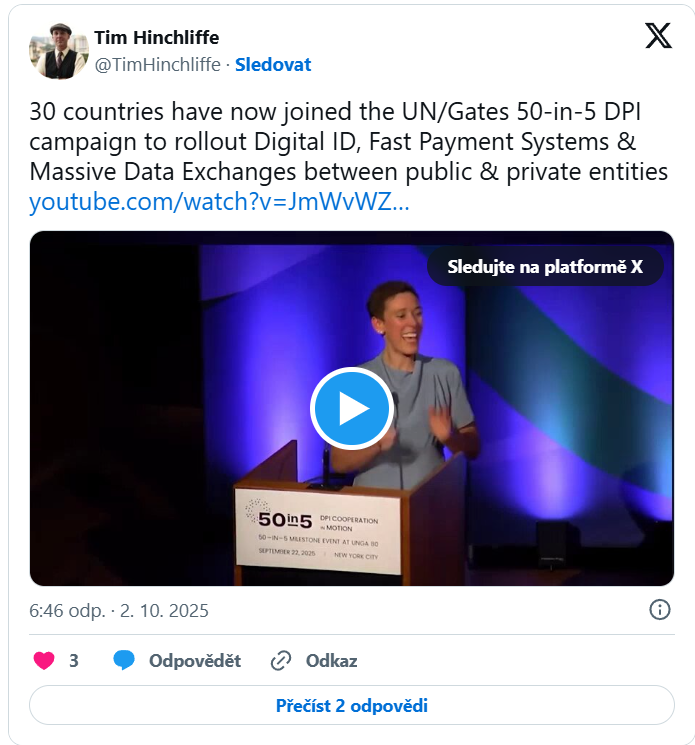Click the X logo icon
The height and width of the screenshot is (745, 695).
pos(658,36)
